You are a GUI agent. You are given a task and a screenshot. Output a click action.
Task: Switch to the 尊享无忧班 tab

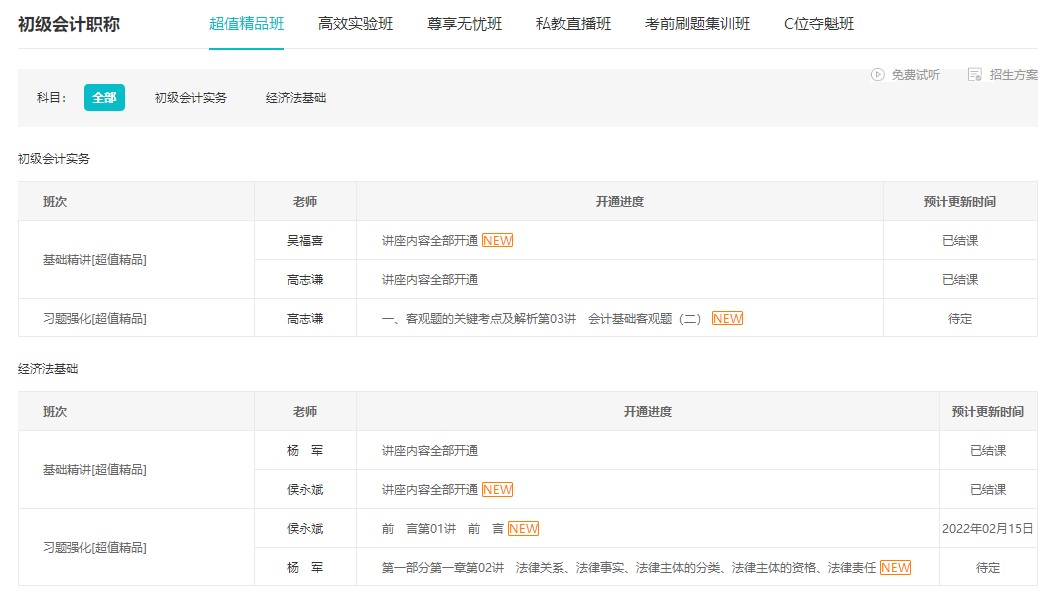pos(465,22)
